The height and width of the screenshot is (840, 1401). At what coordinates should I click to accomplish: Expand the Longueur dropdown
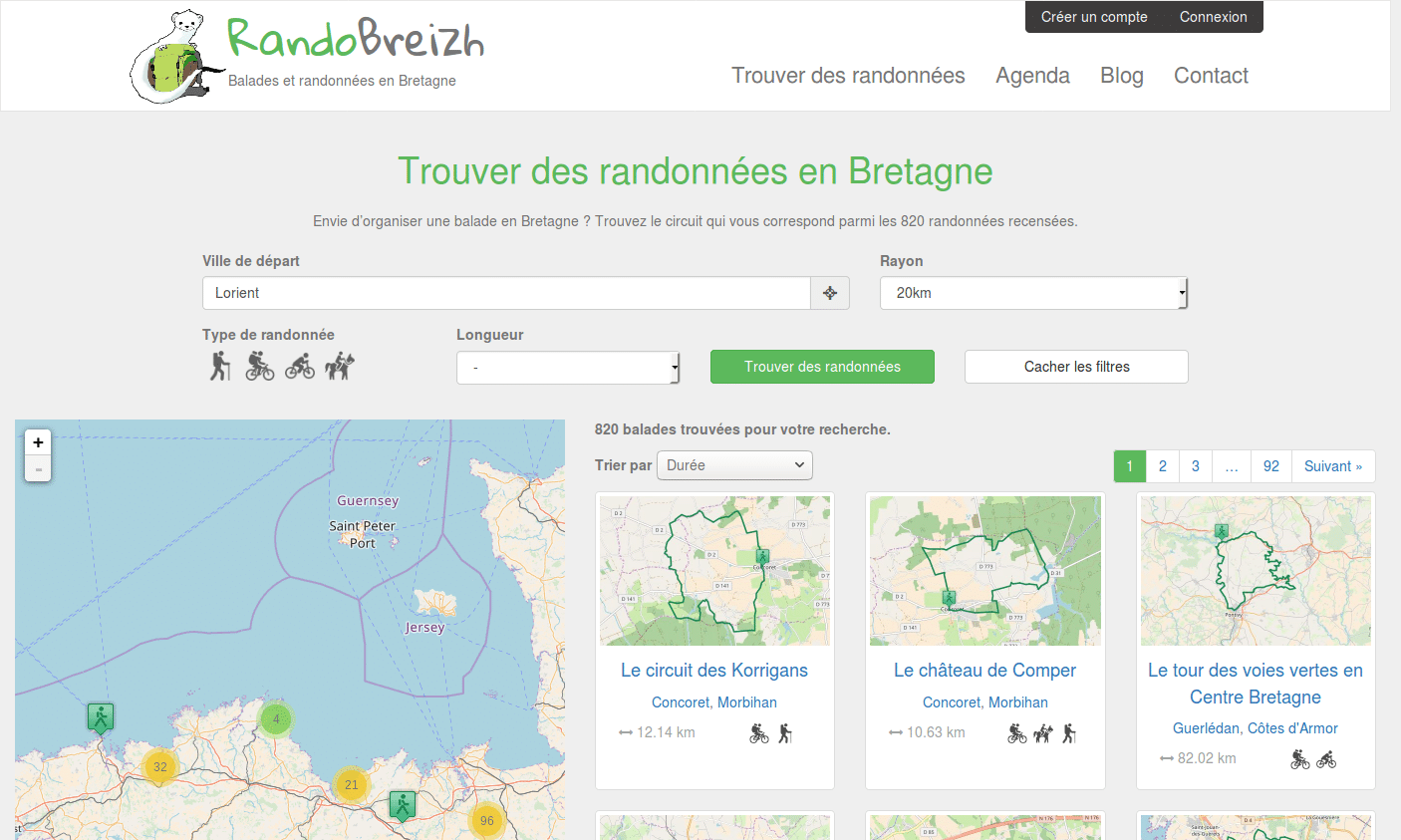click(x=567, y=368)
